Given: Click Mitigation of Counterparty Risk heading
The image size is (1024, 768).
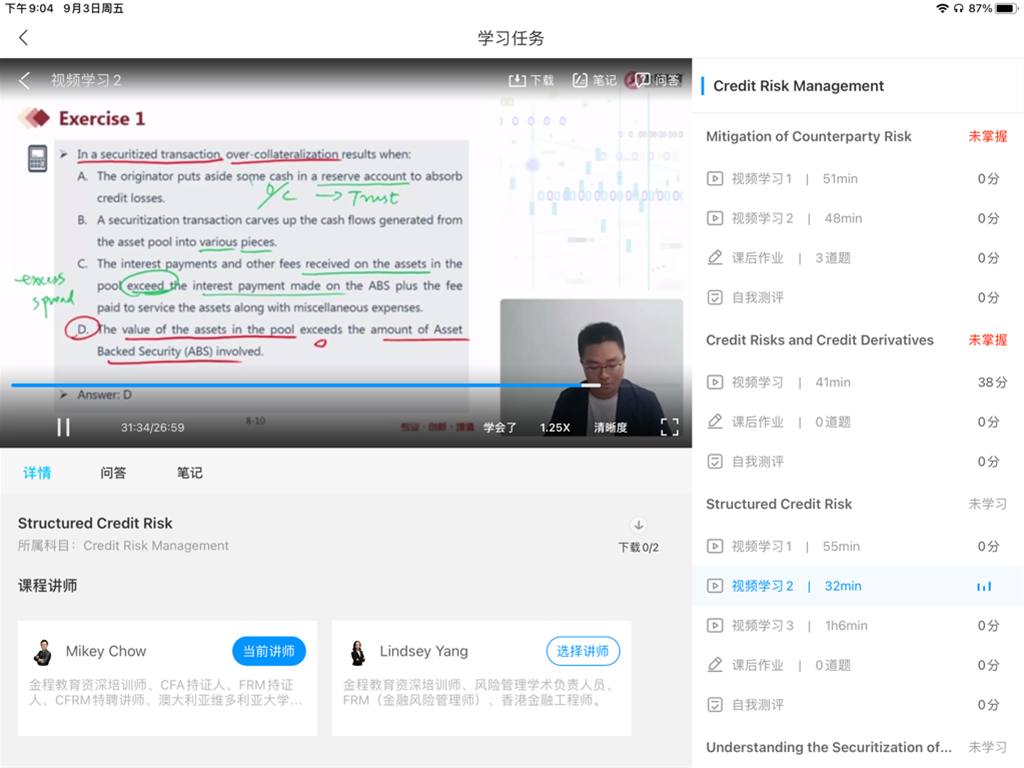Looking at the screenshot, I should (x=808, y=136).
